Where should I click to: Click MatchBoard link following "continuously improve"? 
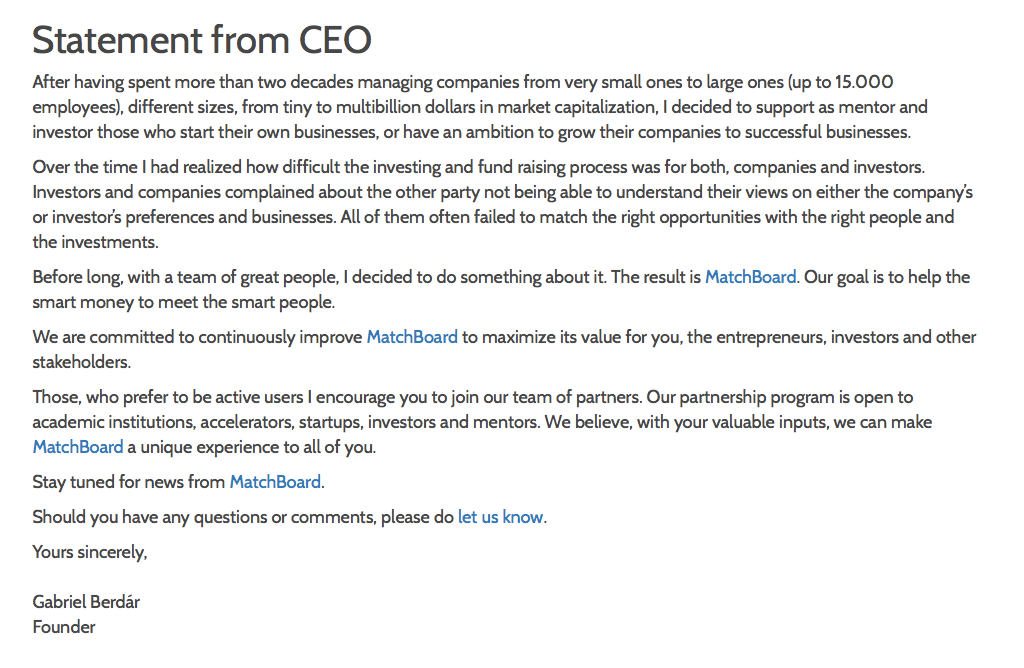[x=412, y=337]
